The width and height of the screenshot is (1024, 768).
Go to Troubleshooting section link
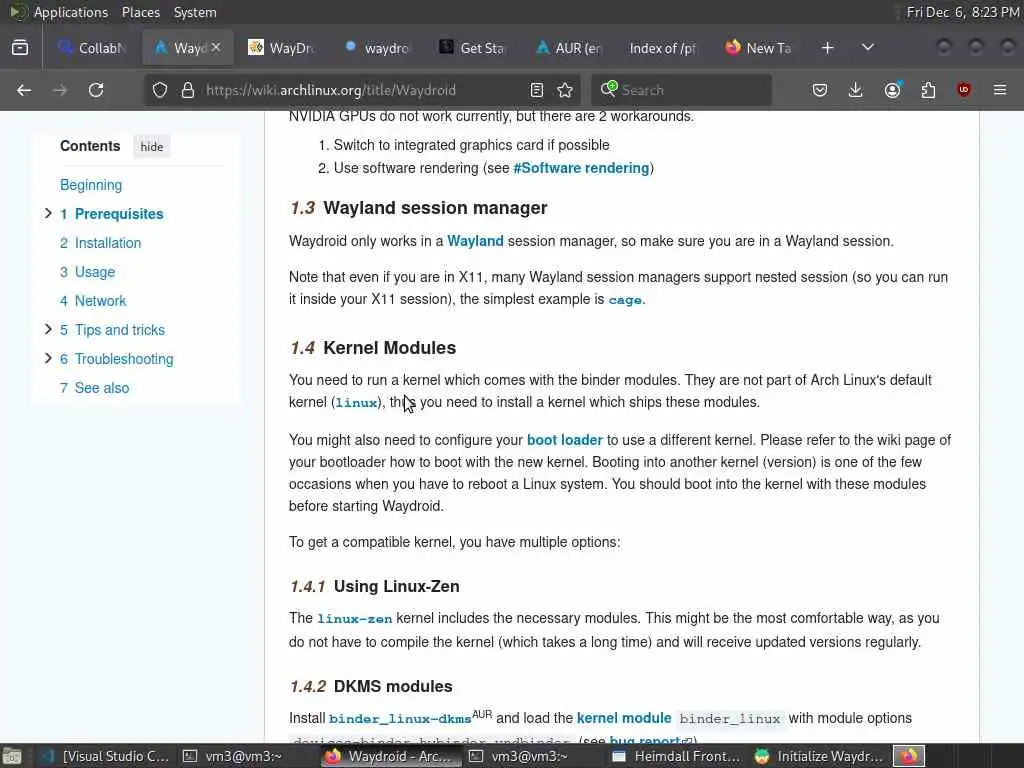pos(117,359)
